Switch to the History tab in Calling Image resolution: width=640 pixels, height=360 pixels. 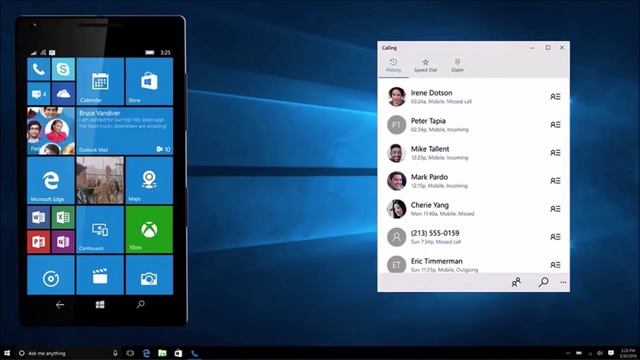(x=393, y=65)
